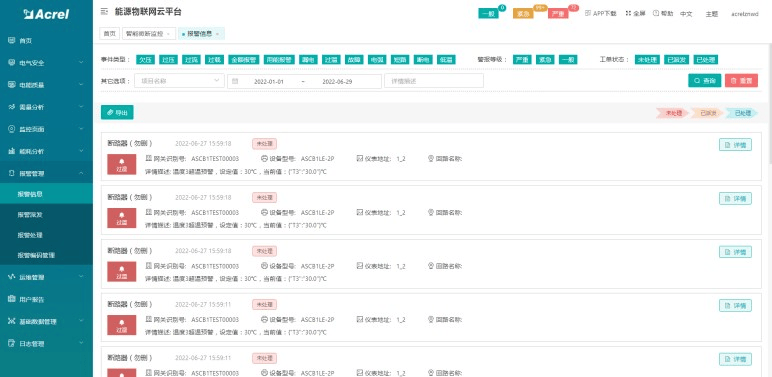The width and height of the screenshot is (772, 377).
Task: Click the 全屏 fullscreen icon
Action: pos(628,13)
